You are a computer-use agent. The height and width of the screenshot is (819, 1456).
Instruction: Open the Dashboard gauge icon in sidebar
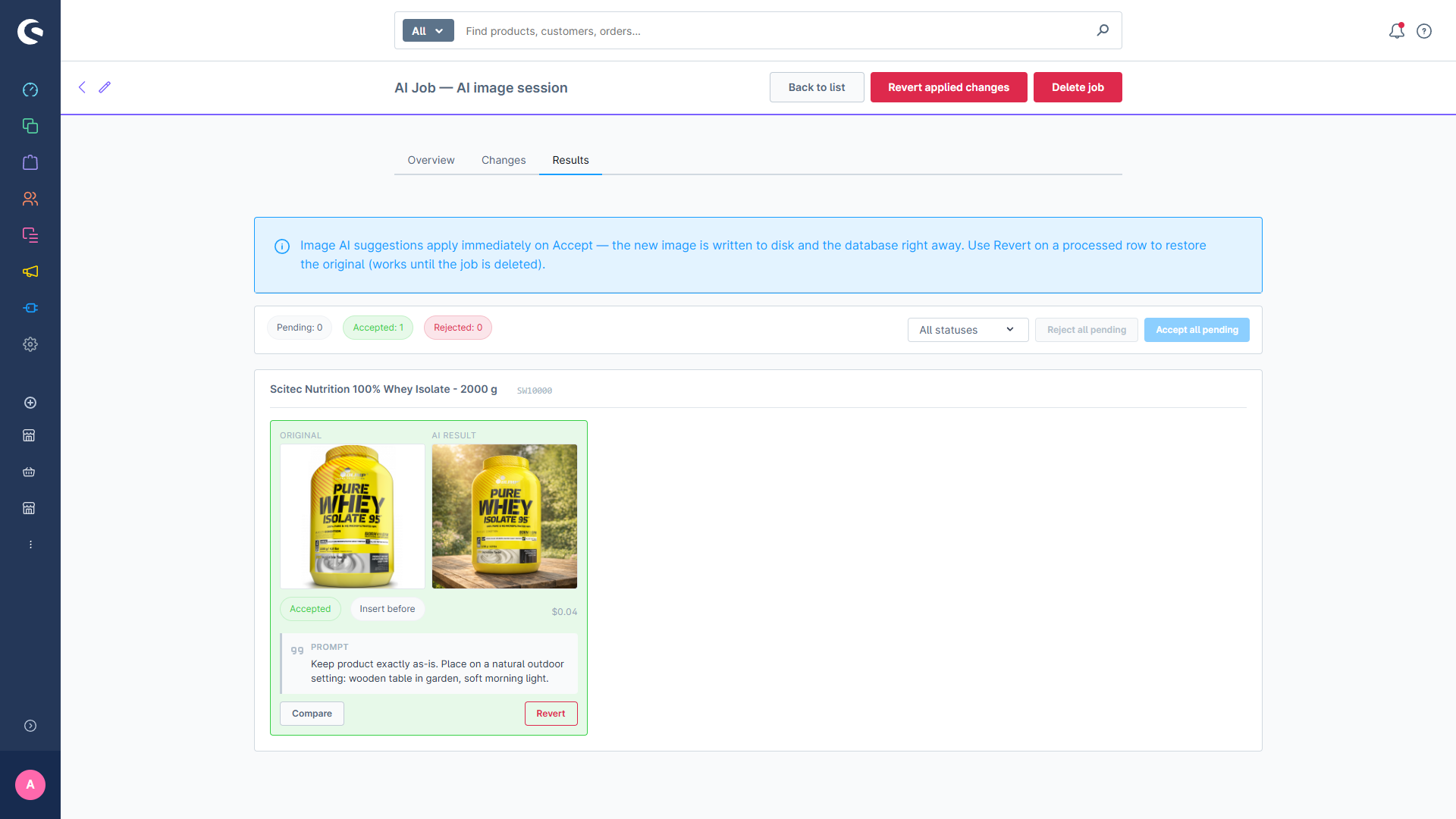[30, 89]
